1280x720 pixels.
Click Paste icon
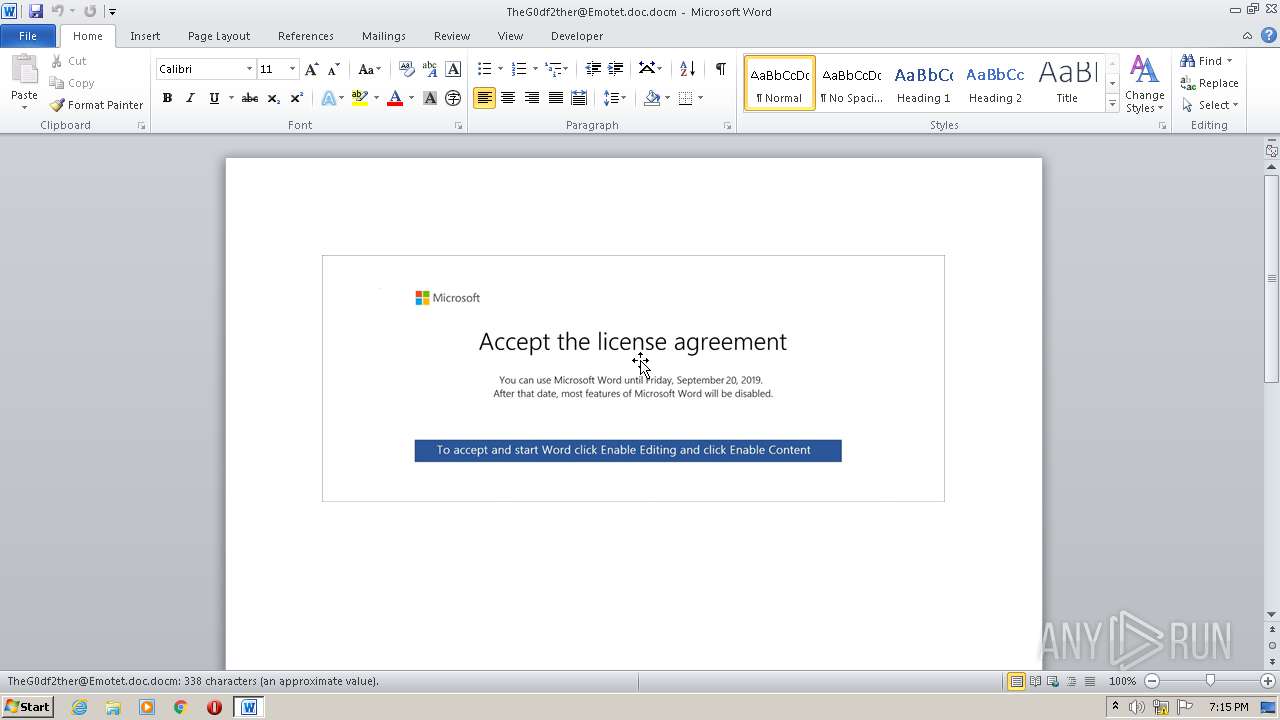[x=24, y=72]
